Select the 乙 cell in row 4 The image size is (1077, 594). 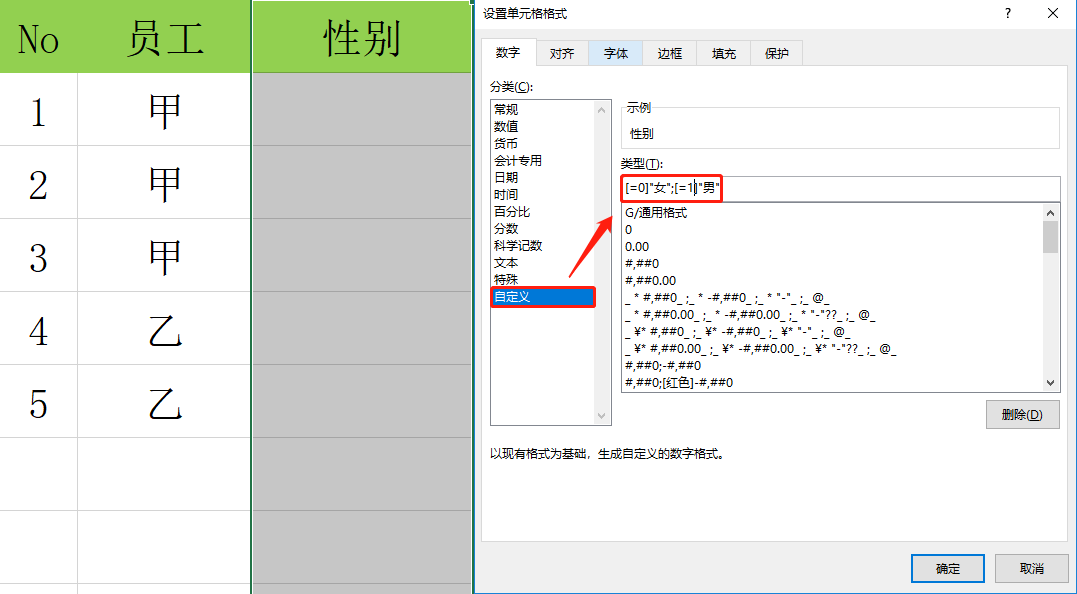pyautogui.click(x=164, y=328)
